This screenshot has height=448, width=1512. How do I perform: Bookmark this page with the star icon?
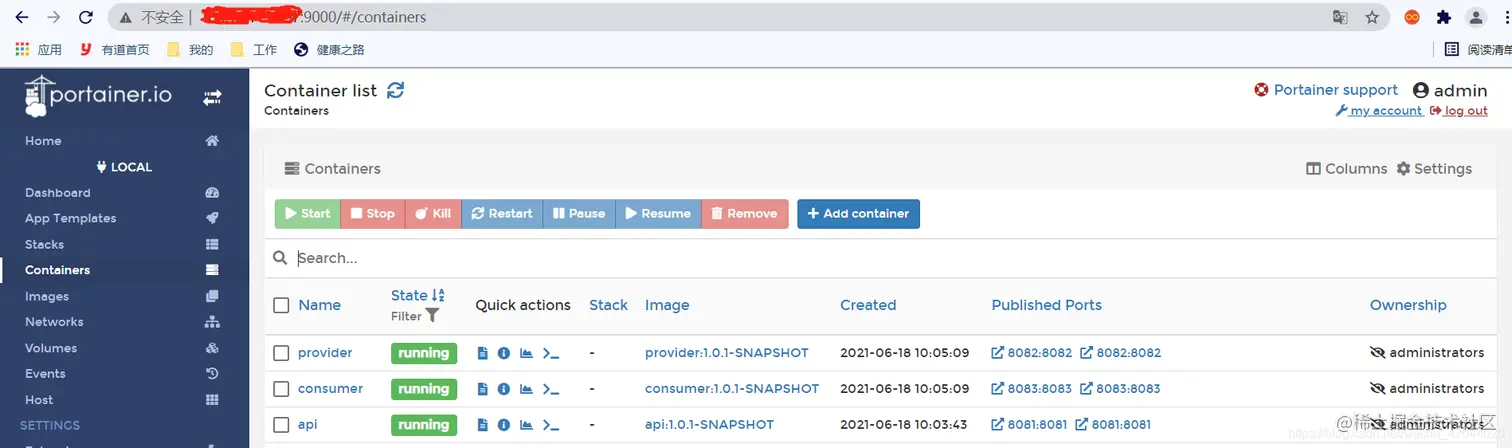pyautogui.click(x=1372, y=17)
